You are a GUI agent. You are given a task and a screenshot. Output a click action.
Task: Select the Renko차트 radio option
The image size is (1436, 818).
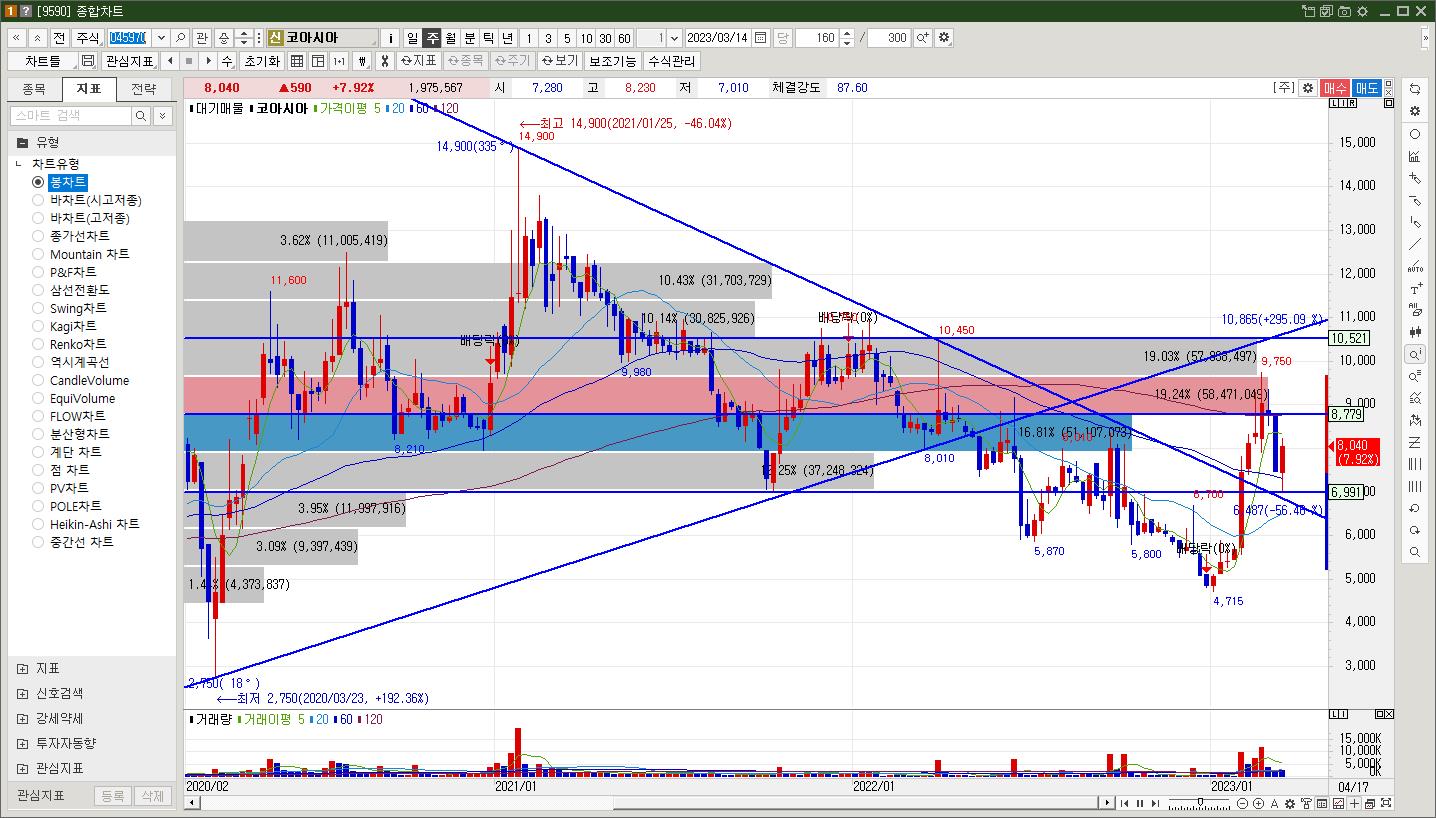(x=38, y=344)
